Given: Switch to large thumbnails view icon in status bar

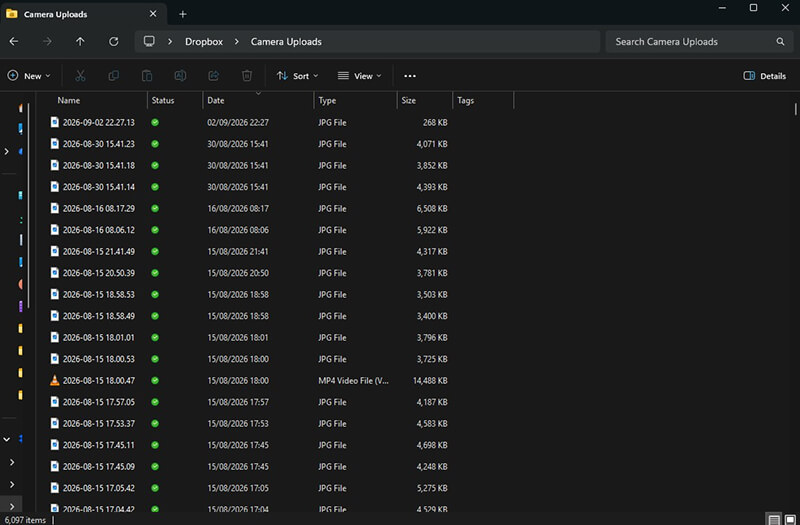Looking at the screenshot, I should point(790,520).
